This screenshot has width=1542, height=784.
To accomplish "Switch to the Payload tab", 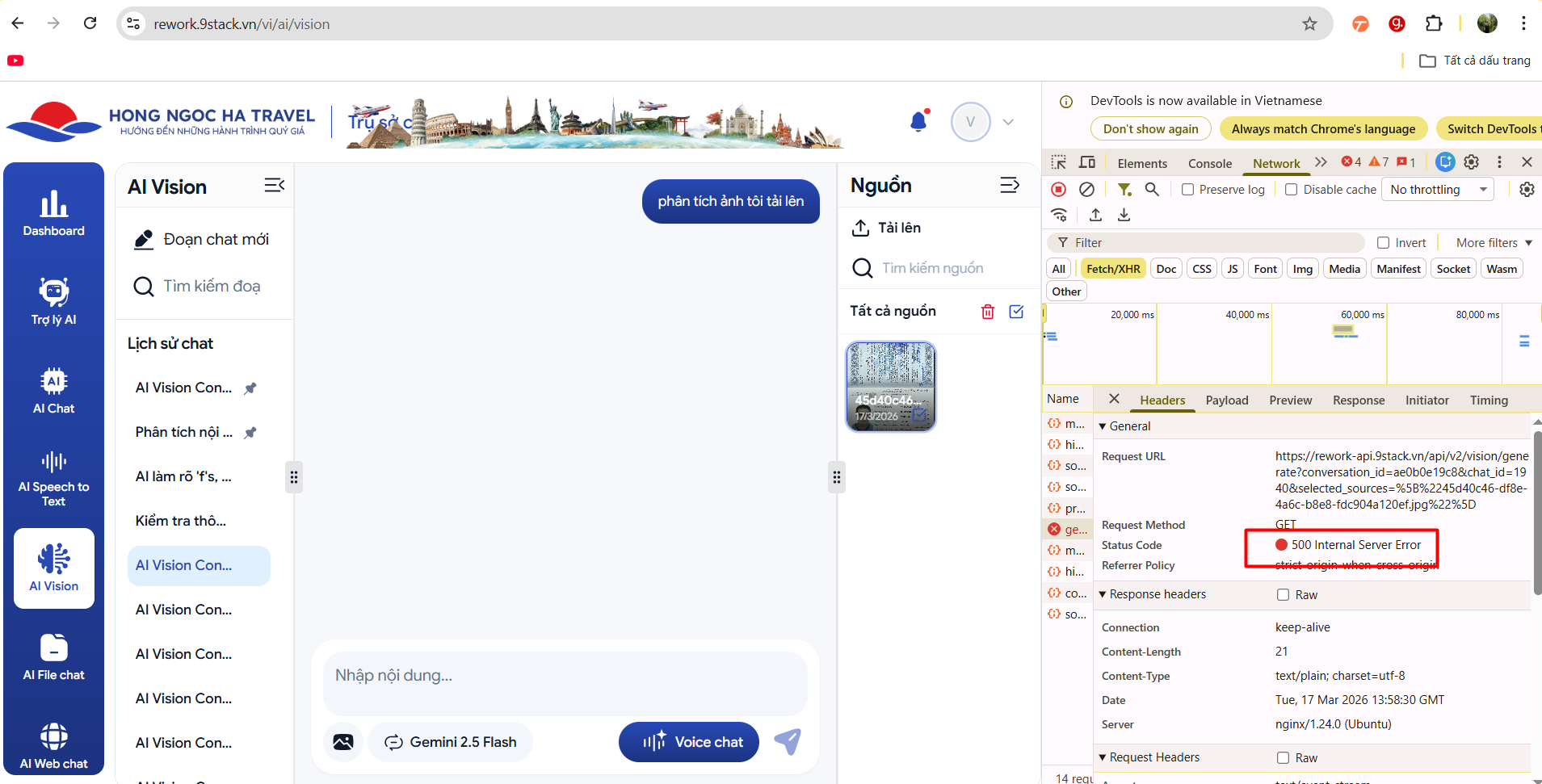I will (x=1226, y=400).
